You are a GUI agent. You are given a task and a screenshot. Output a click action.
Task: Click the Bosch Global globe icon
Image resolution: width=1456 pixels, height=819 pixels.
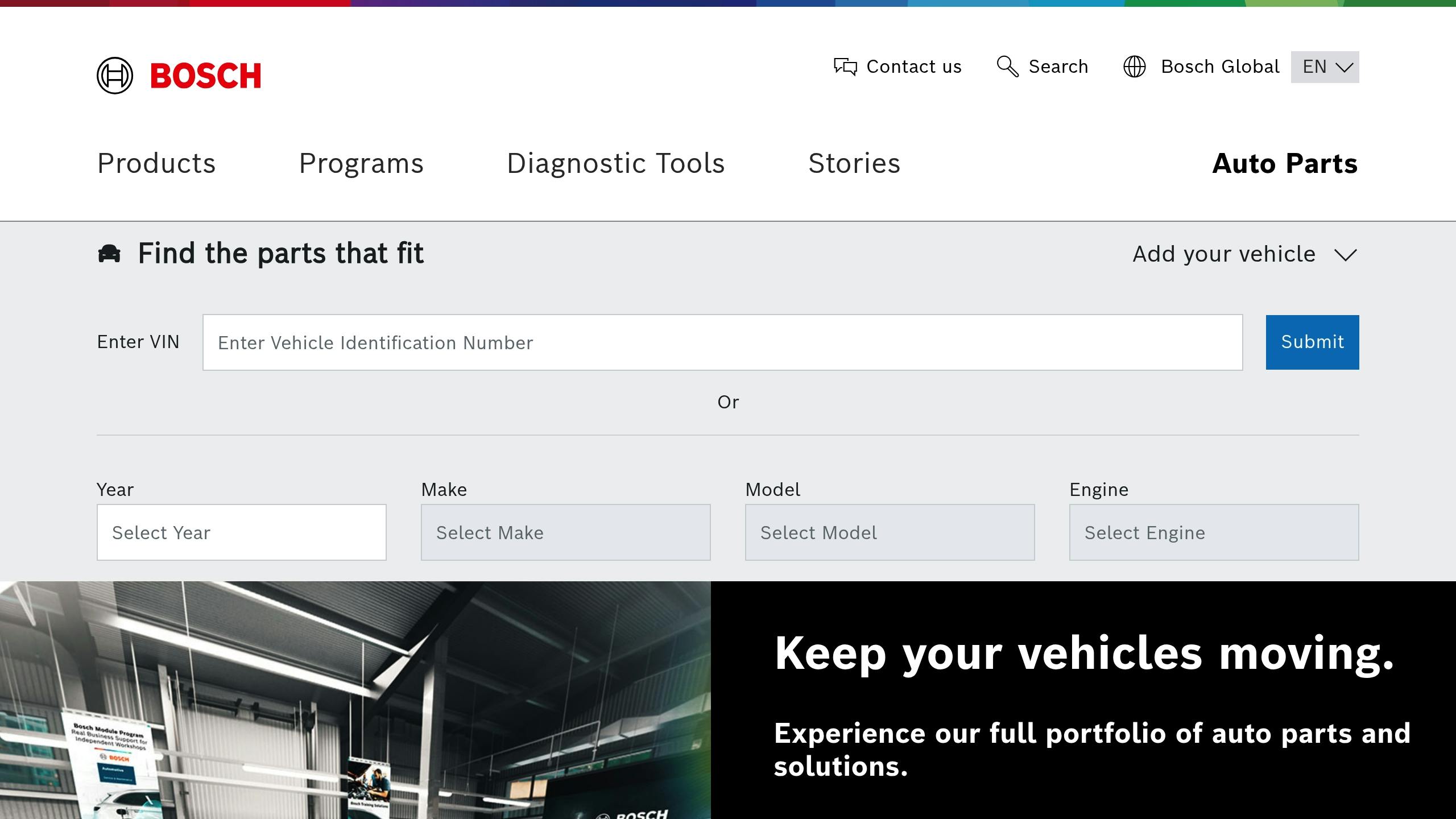point(1135,67)
